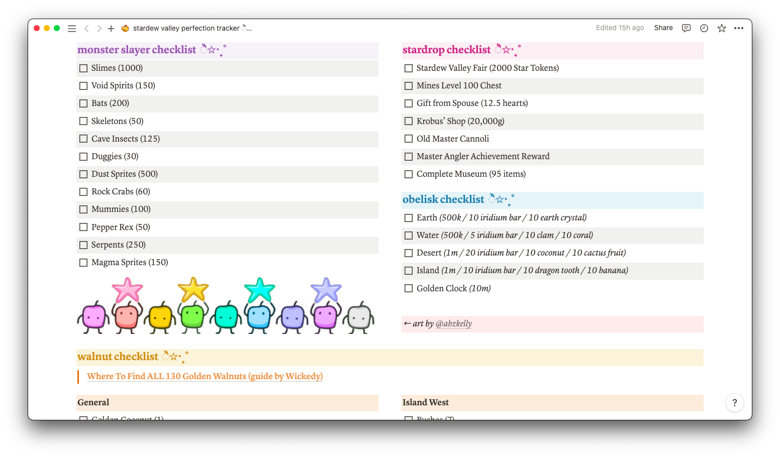Tick Stardew Valley Fair stardrop checkbox
This screenshot has height=457, width=780.
coord(408,68)
